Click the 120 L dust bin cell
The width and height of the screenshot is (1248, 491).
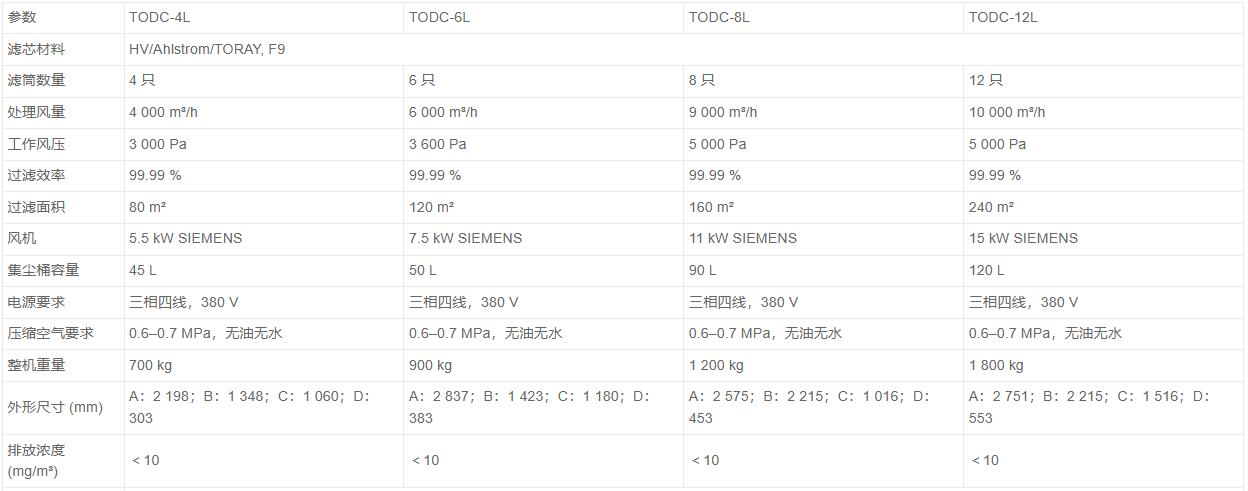[1104, 270]
